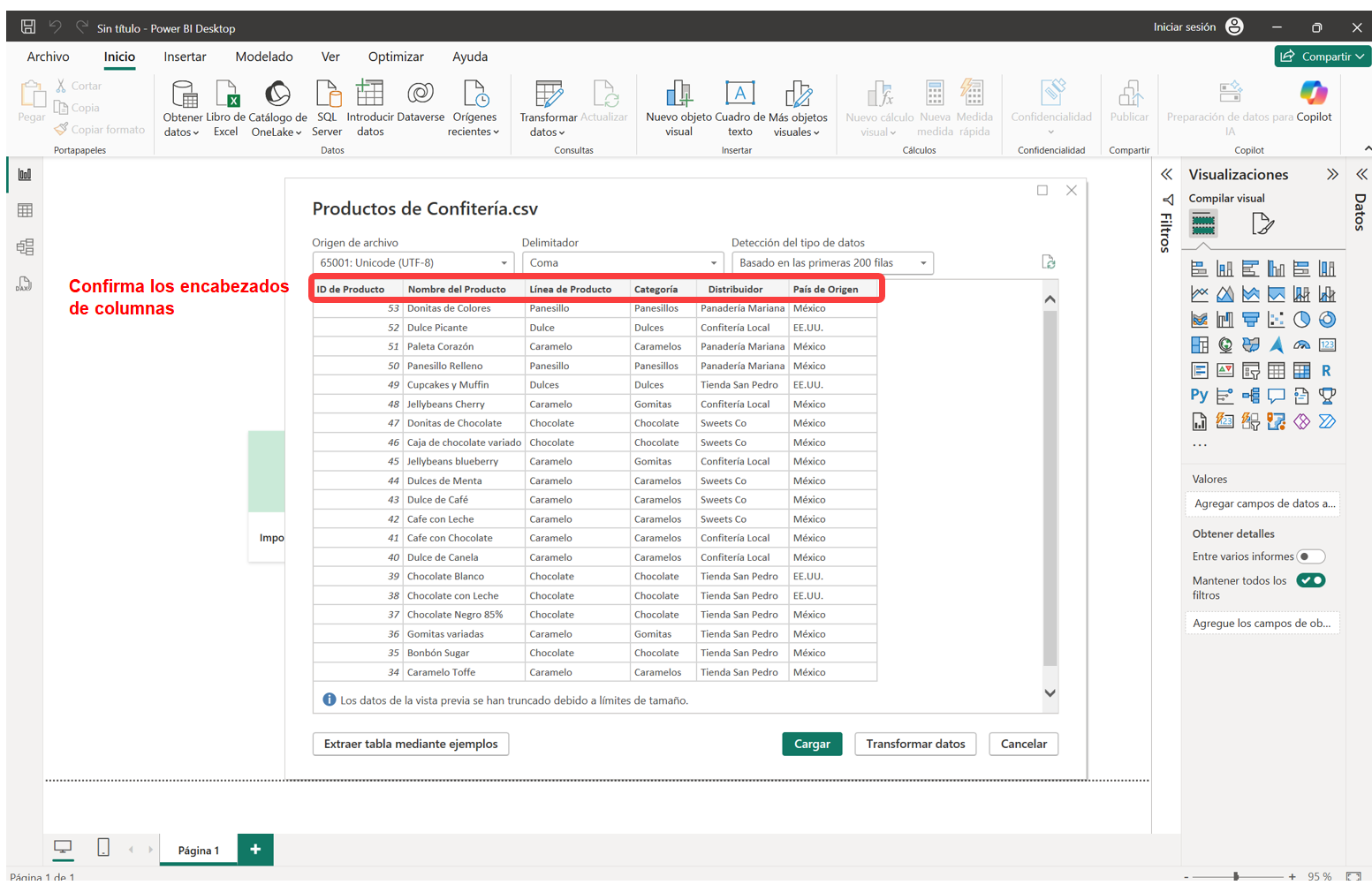Add a new page with plus button
The image size is (1372, 885).
point(255,849)
